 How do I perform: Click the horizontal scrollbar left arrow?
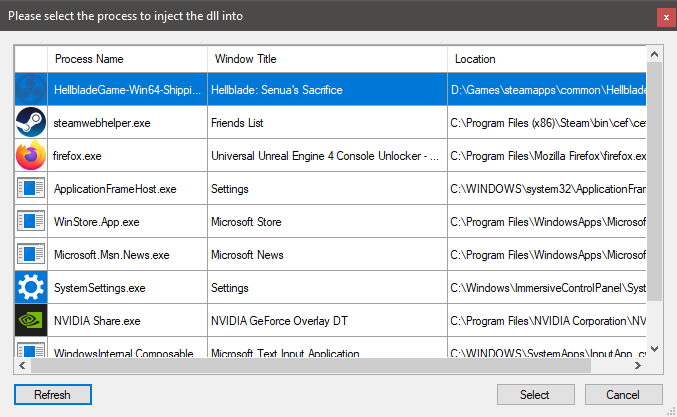[x=23, y=366]
